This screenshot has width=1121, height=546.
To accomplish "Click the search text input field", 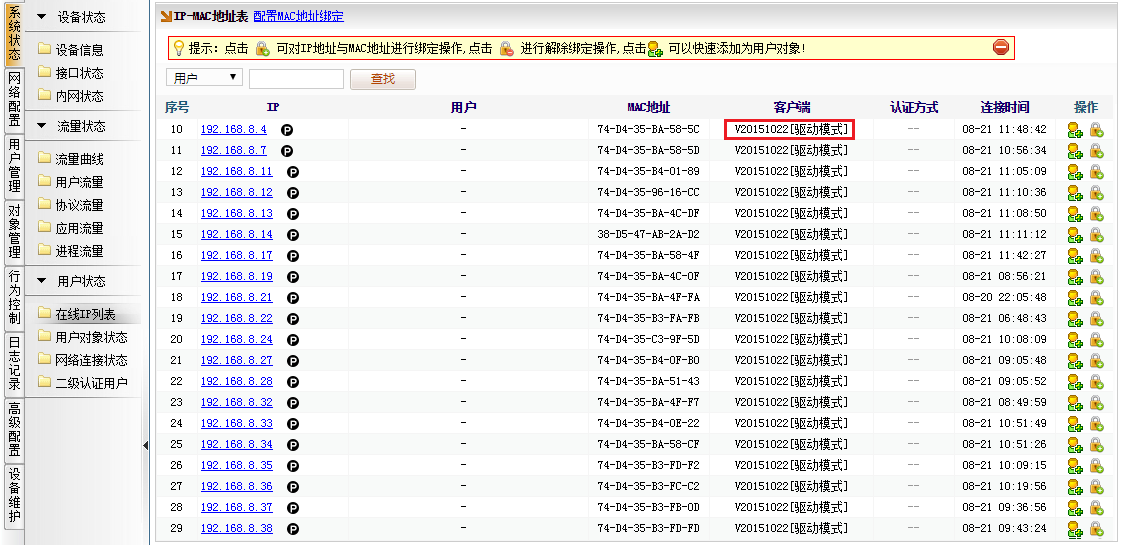I will pos(296,79).
